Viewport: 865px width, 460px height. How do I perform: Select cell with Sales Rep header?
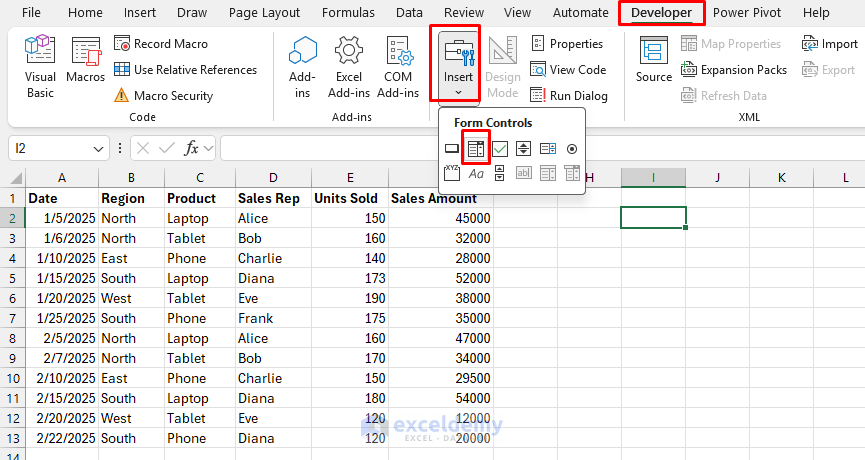[x=274, y=199]
